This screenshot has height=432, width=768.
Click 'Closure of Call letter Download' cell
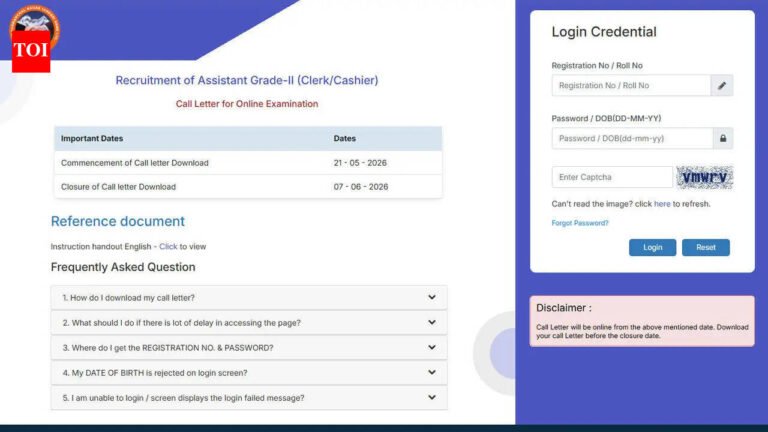(x=118, y=187)
